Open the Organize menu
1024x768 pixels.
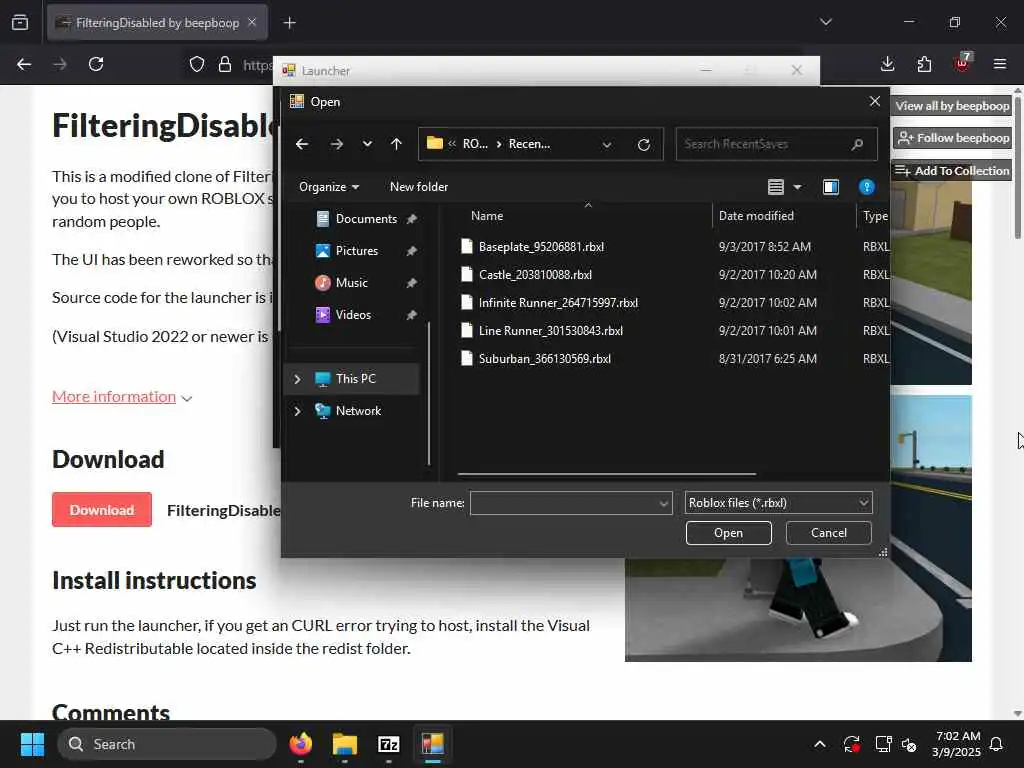(328, 187)
